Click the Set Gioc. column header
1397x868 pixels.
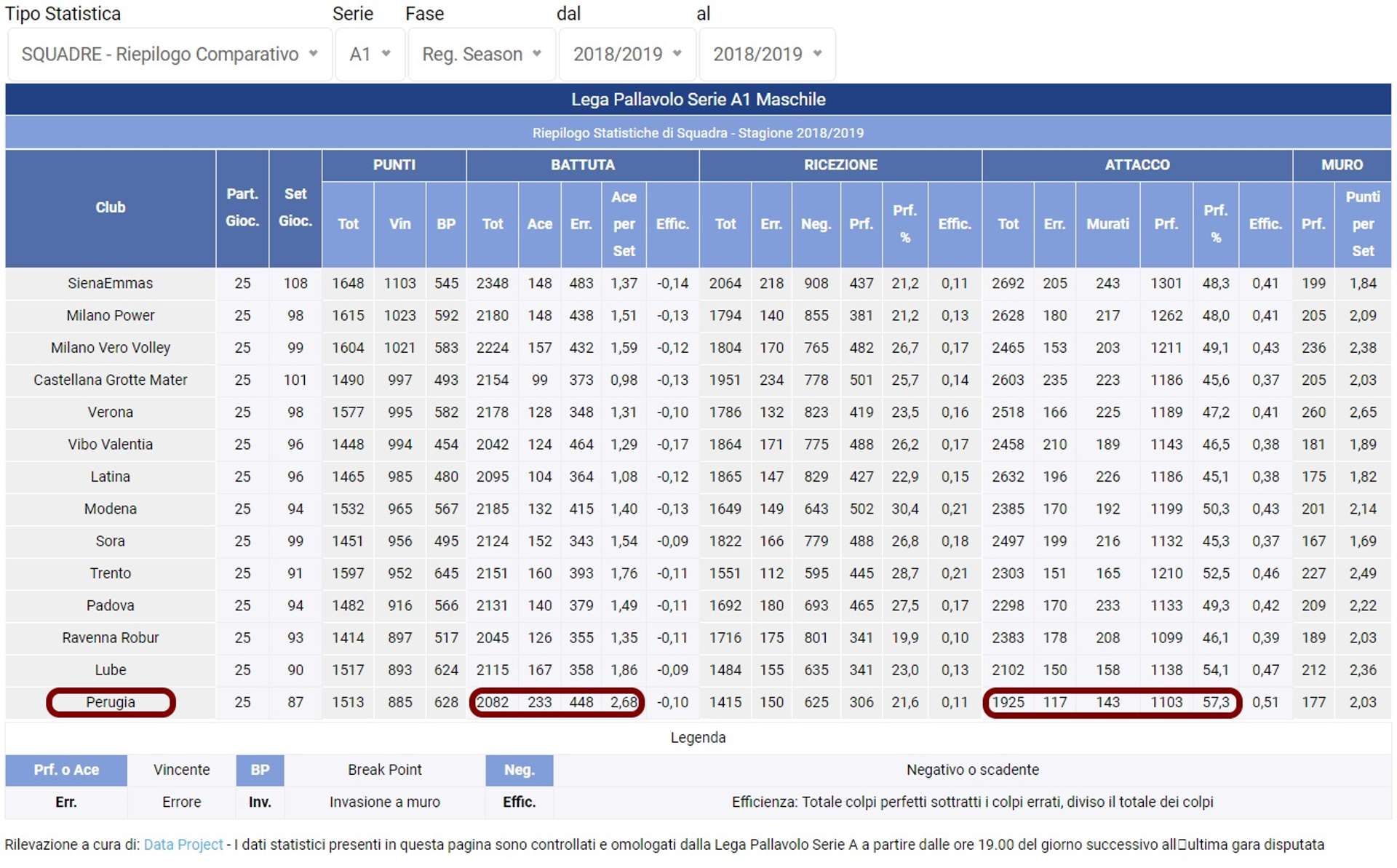(295, 207)
